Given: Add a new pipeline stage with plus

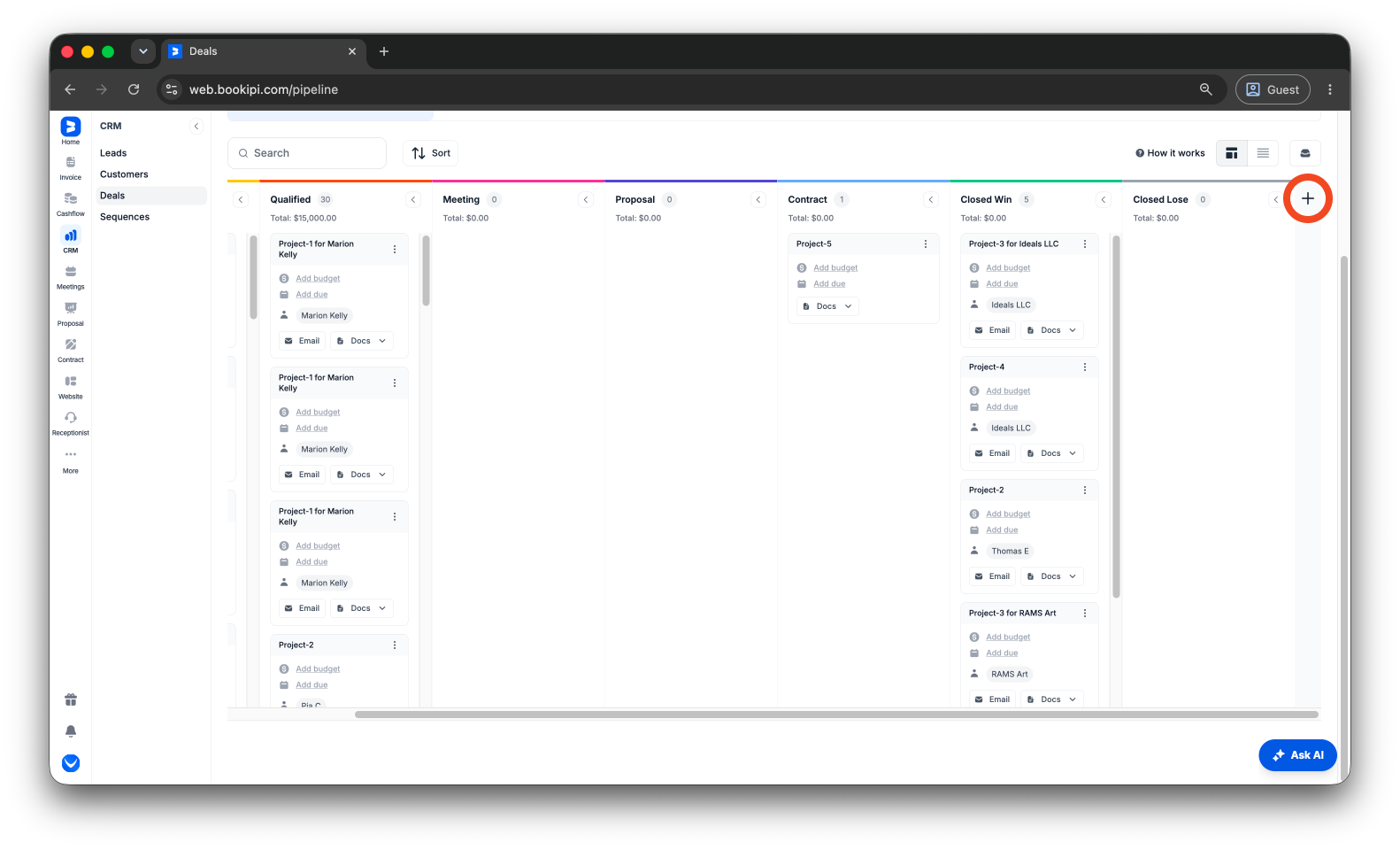Looking at the screenshot, I should [x=1308, y=198].
